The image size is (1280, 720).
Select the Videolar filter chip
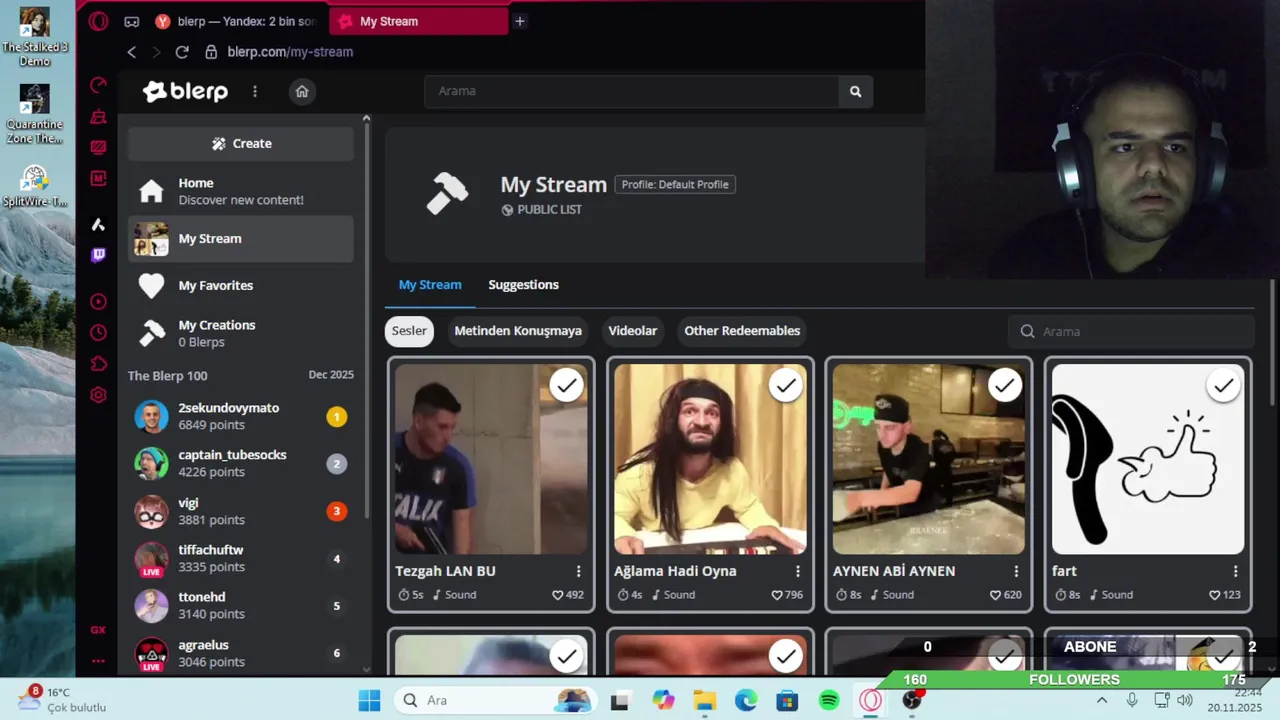633,331
